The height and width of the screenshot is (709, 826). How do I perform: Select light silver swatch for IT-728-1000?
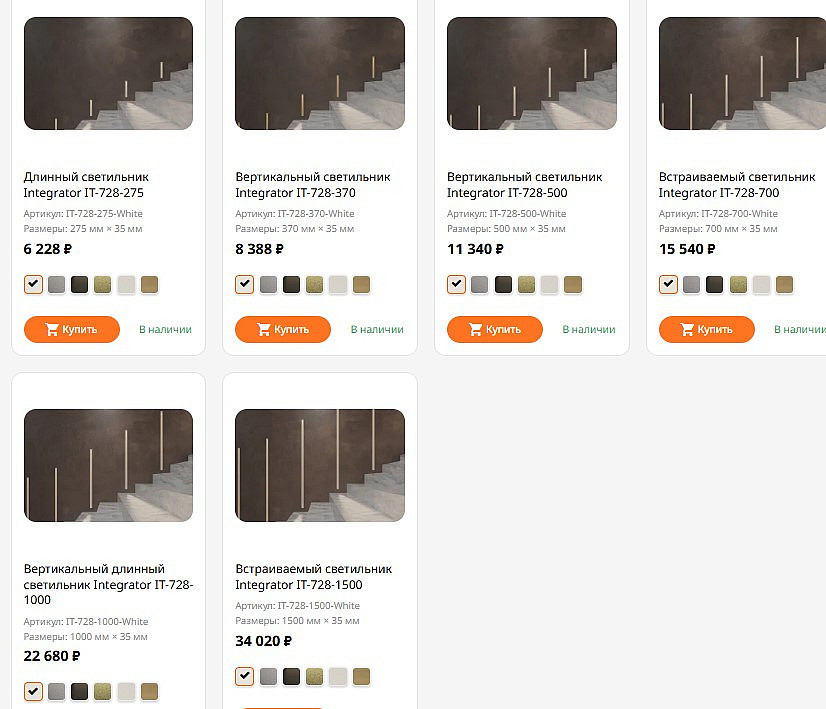126,691
